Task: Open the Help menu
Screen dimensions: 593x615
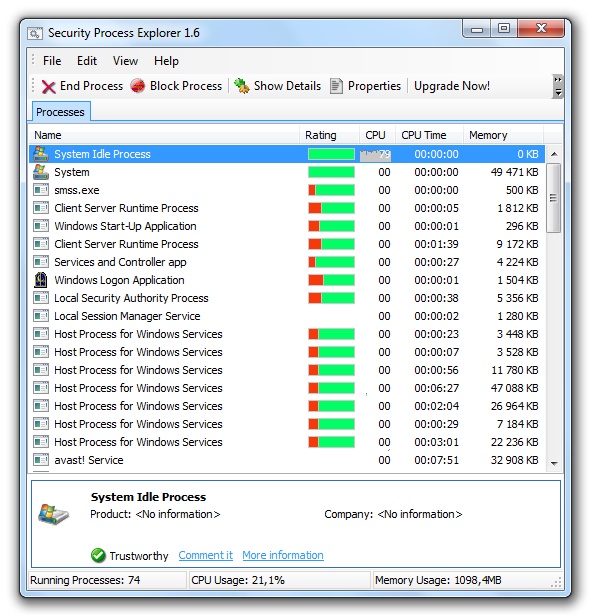Action: pos(166,61)
